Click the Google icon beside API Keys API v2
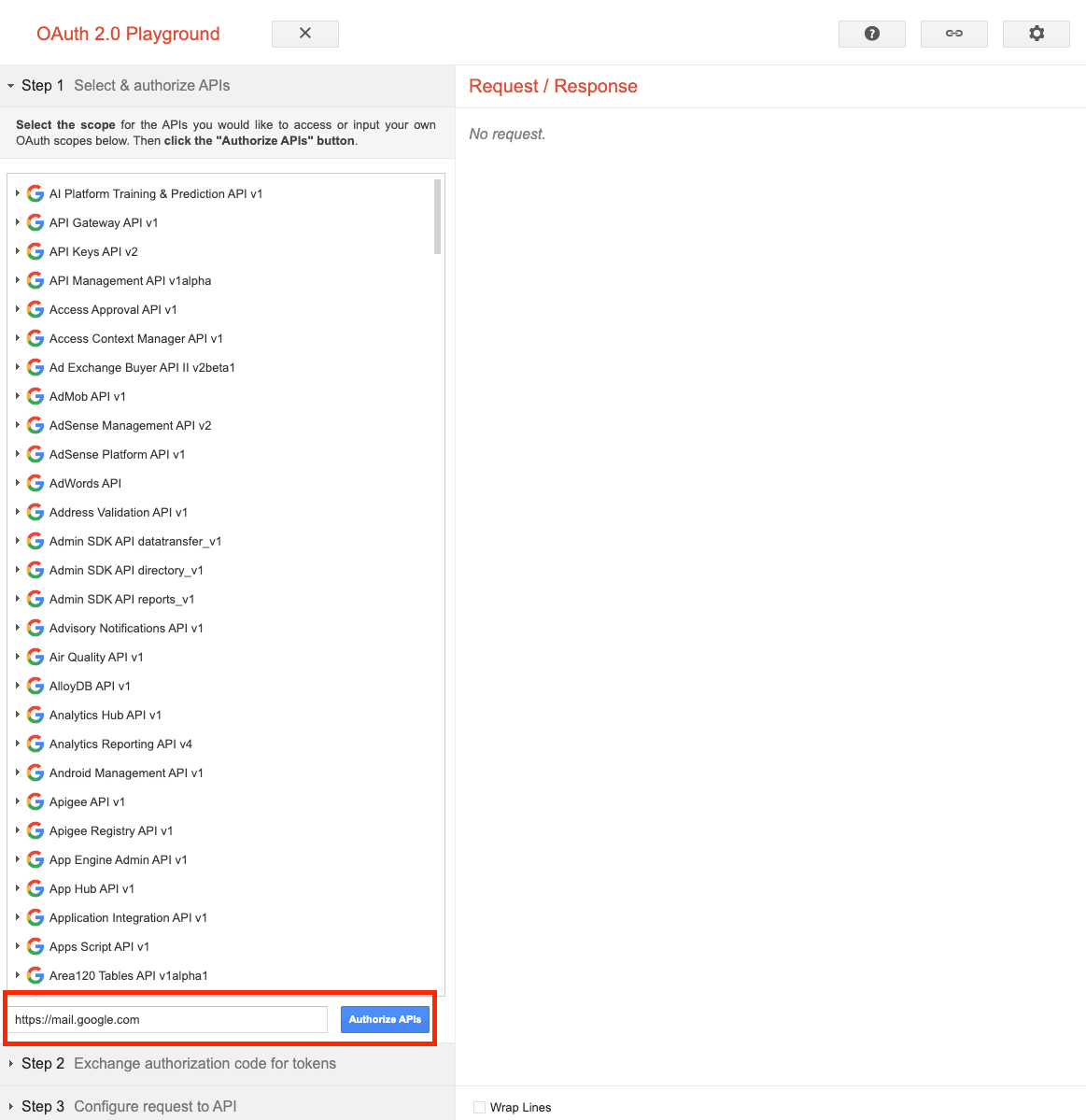 pos(35,251)
